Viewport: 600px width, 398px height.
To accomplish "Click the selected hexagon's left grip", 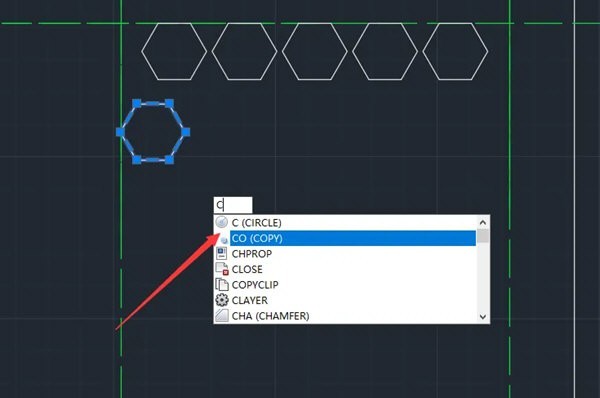I will pos(121,132).
